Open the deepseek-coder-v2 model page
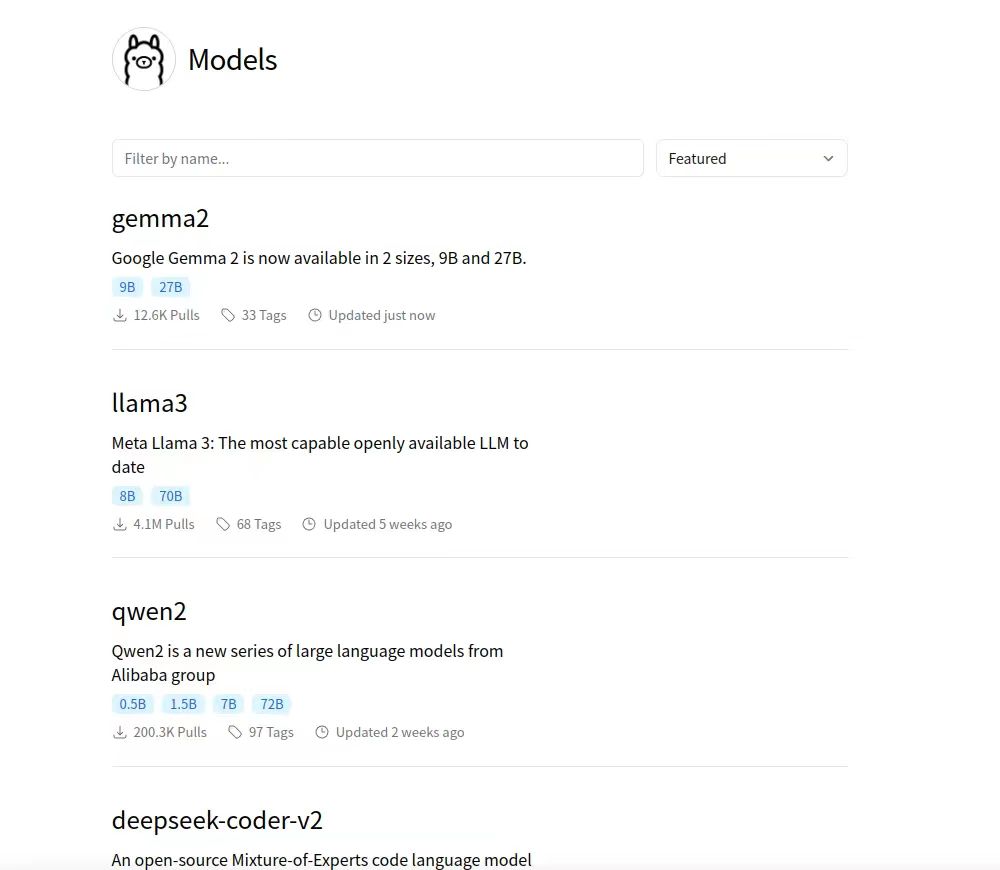Viewport: 1000px width, 870px height. pos(217,820)
